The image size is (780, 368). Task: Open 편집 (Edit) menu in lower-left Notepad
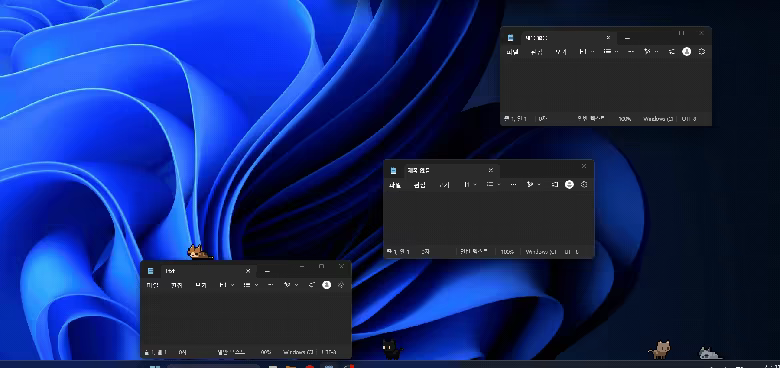point(177,285)
